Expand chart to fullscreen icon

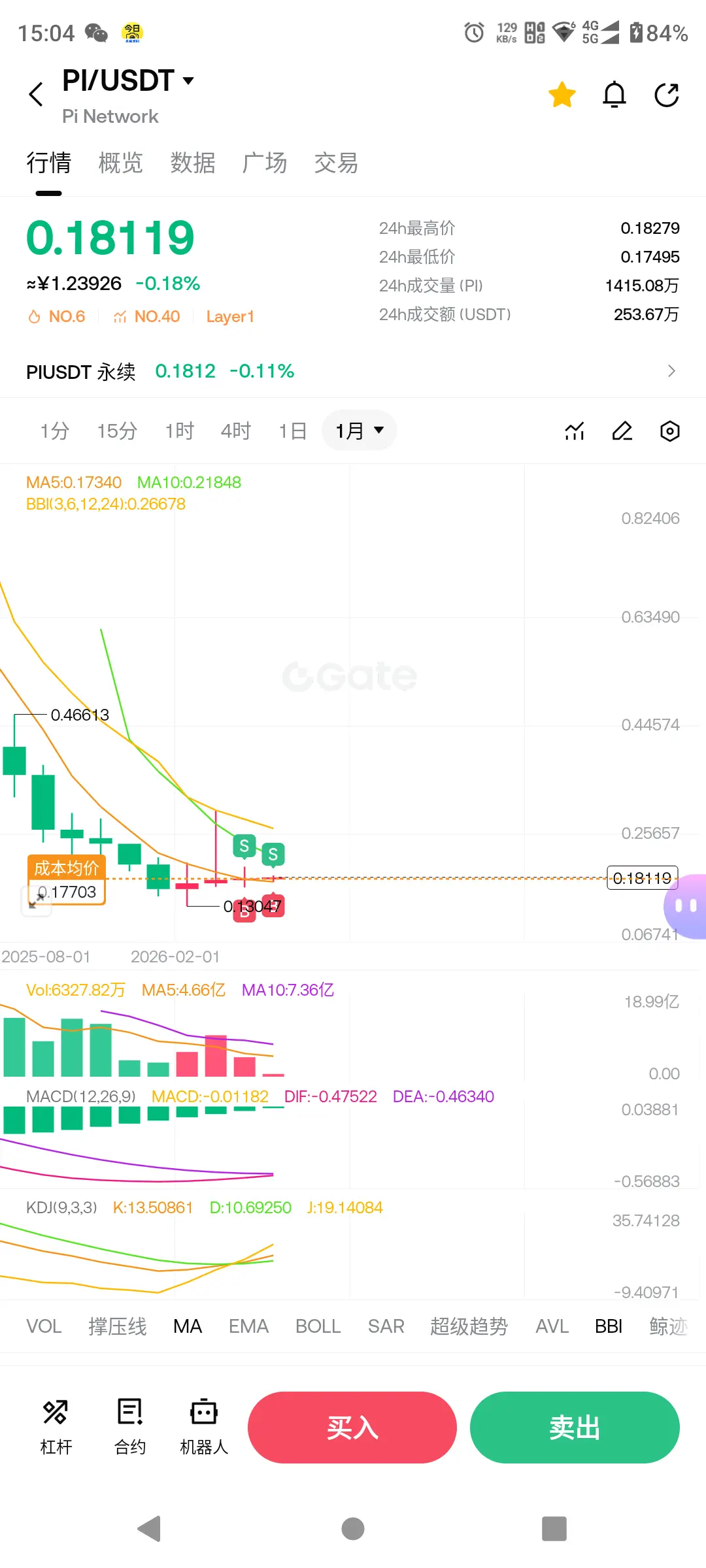click(x=36, y=901)
